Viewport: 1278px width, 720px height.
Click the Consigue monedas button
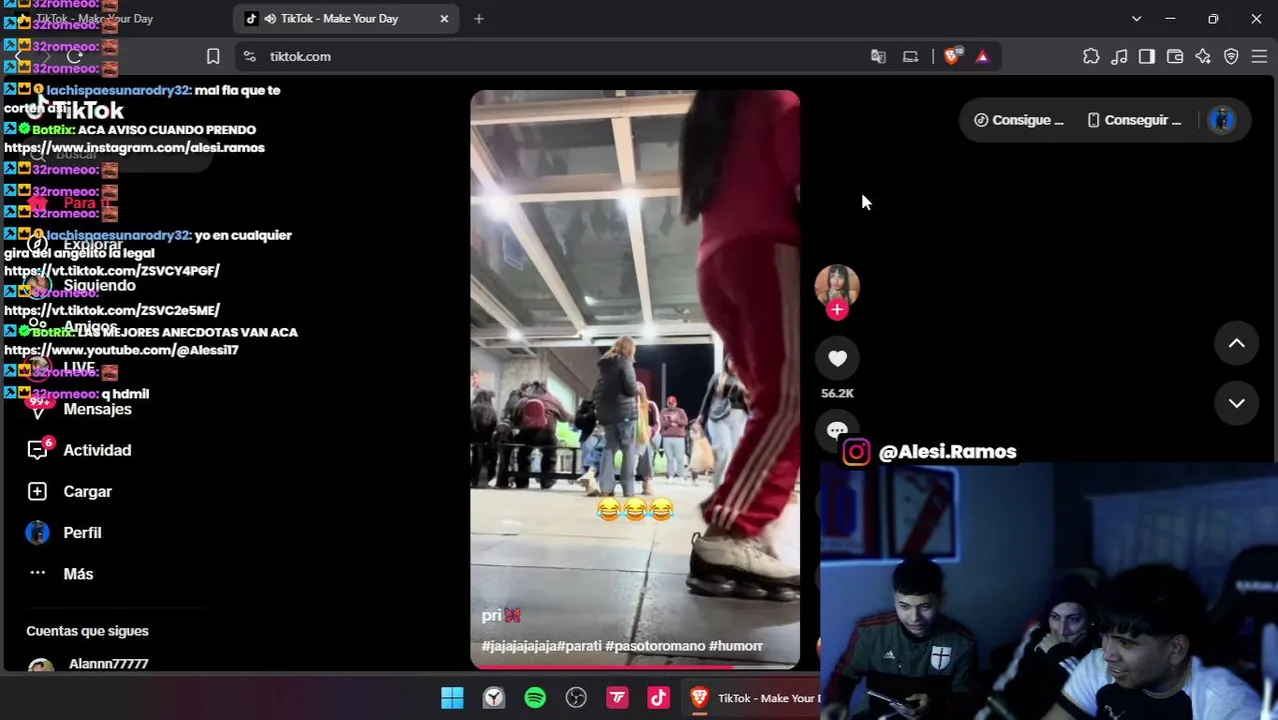[x=1018, y=120]
